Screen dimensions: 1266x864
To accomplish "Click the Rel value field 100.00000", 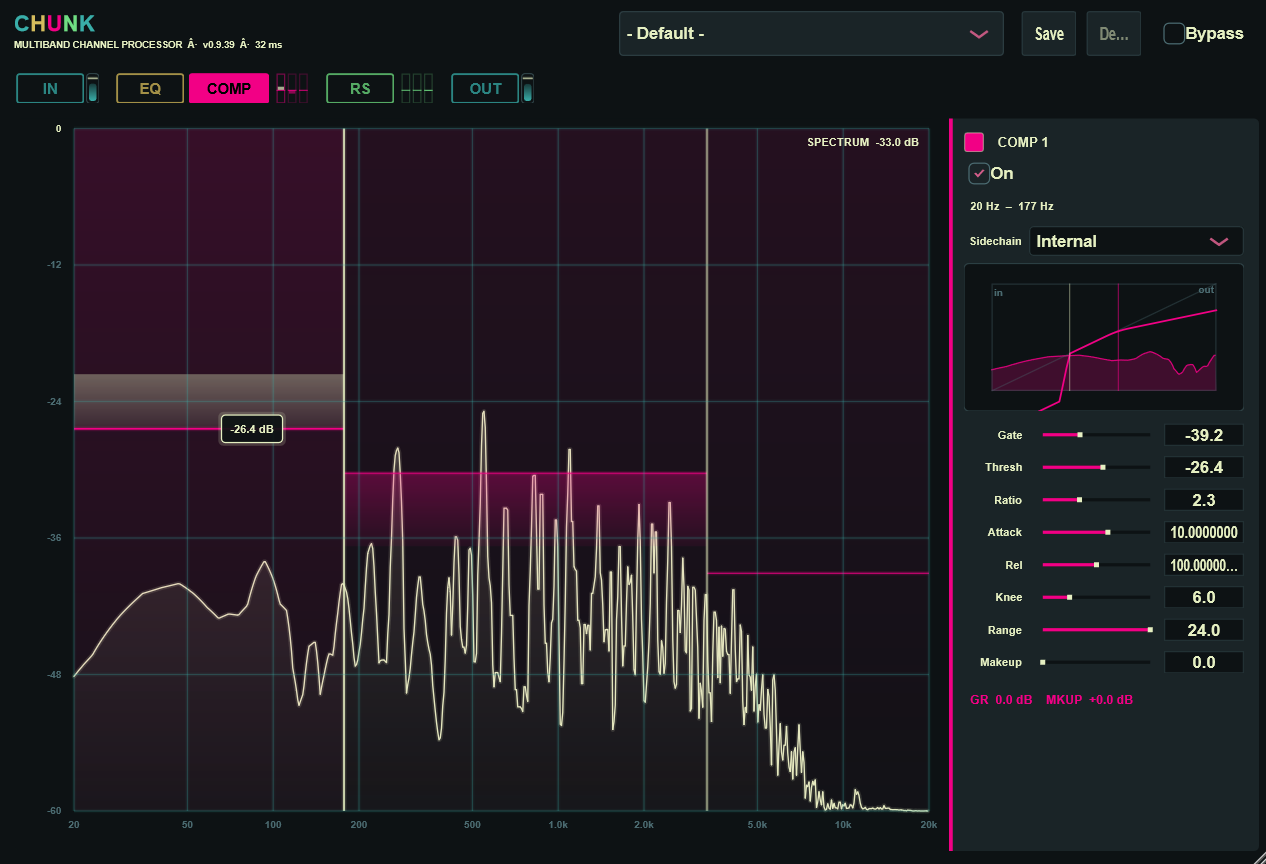I will (1204, 565).
